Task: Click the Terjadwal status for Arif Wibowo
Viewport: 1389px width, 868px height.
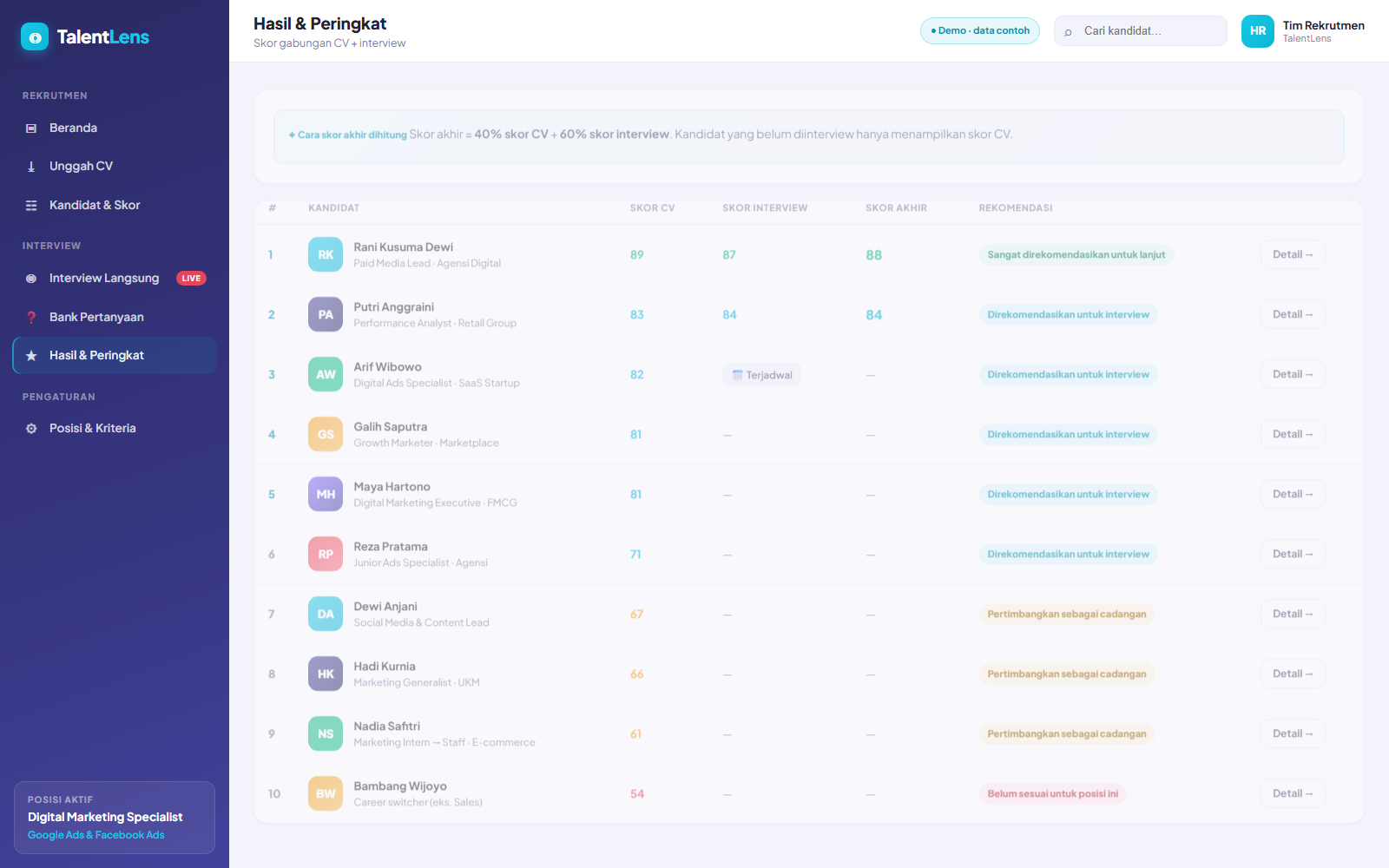Action: 761,375
